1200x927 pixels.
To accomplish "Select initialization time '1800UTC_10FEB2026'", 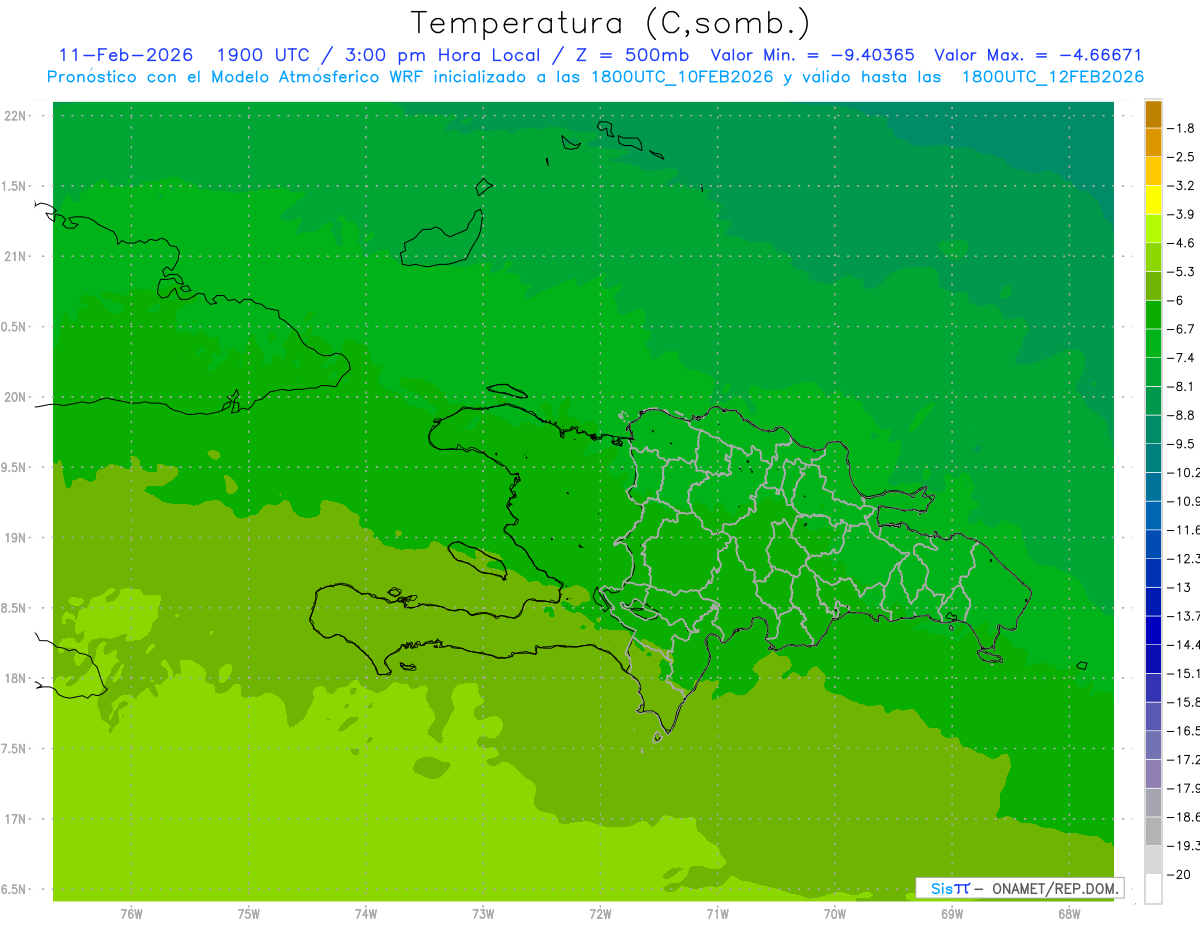I will (683, 77).
